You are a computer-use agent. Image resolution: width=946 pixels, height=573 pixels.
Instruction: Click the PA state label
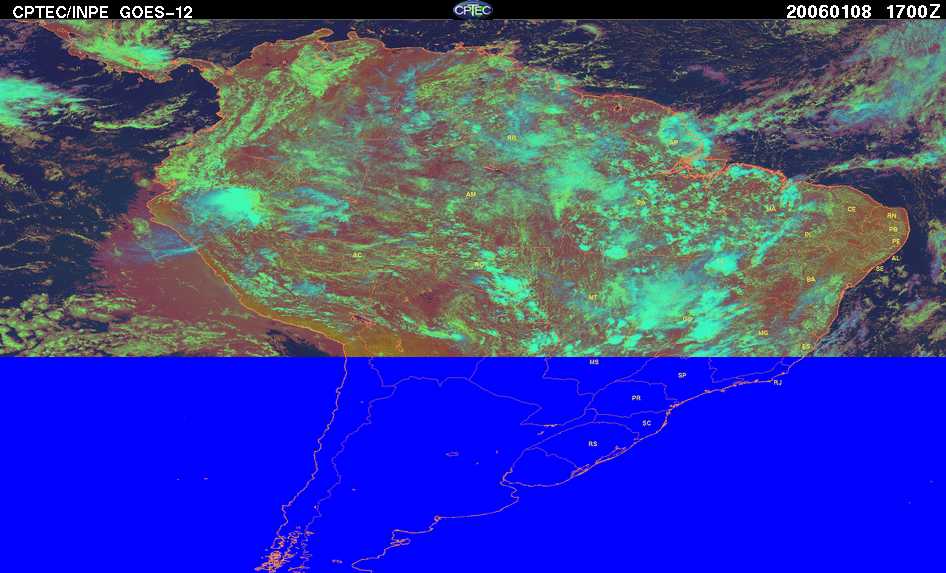641,203
